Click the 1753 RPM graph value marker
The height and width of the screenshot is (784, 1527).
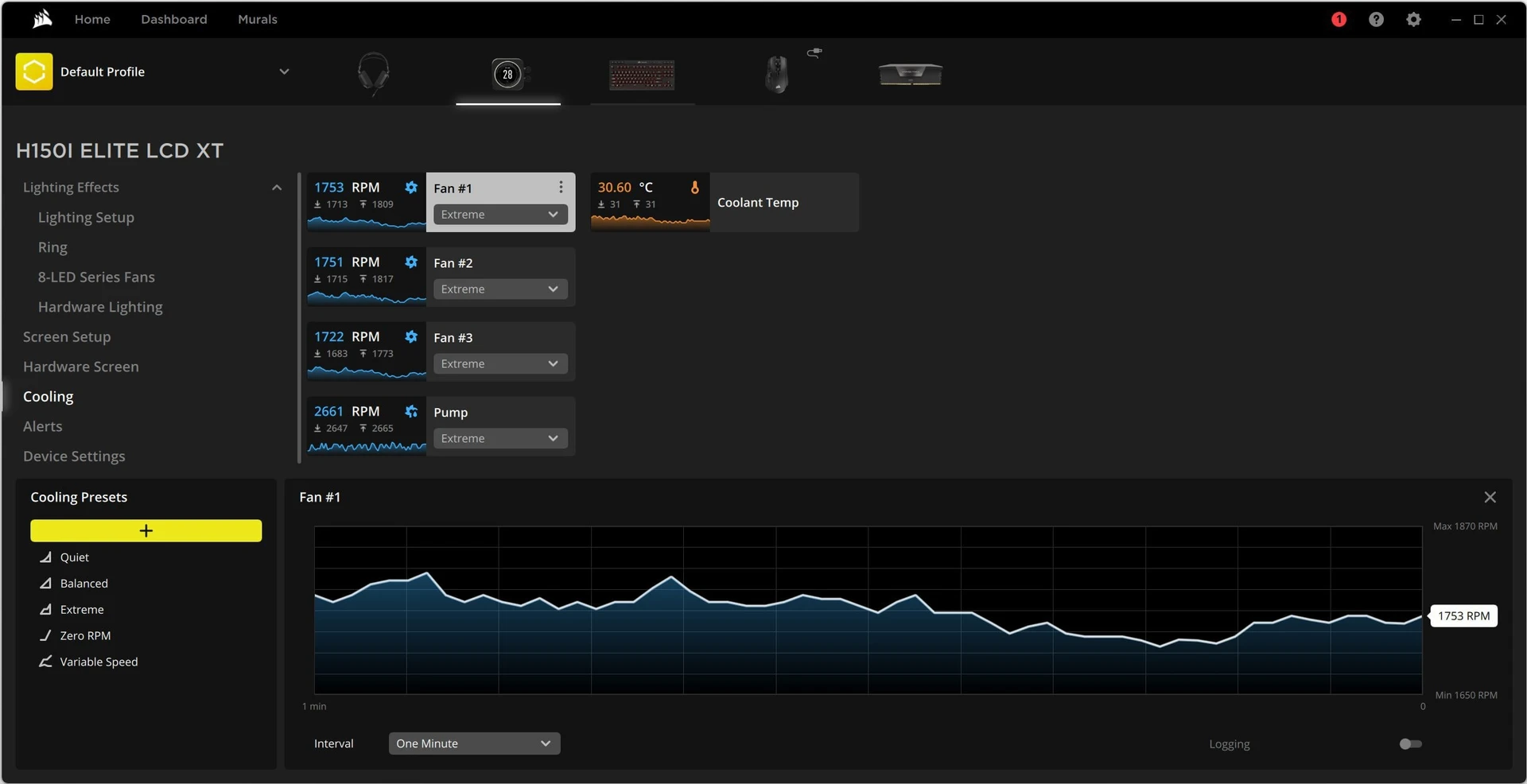click(x=1463, y=616)
